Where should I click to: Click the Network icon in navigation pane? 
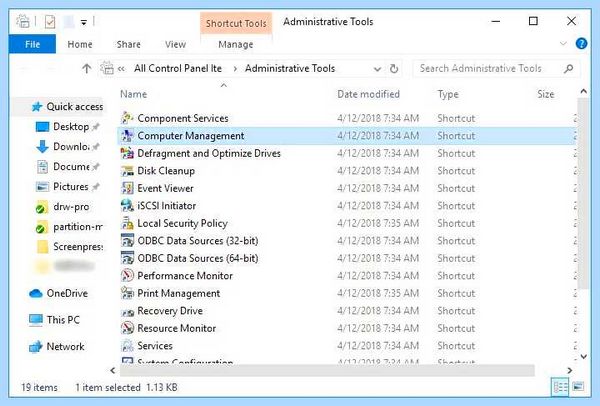(36, 346)
